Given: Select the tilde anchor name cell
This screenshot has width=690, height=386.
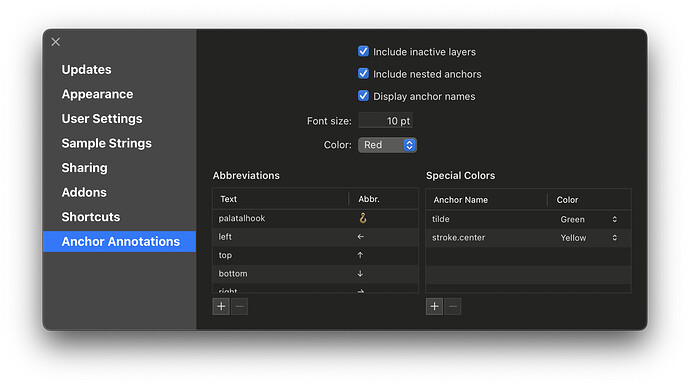Looking at the screenshot, I should [x=440, y=219].
